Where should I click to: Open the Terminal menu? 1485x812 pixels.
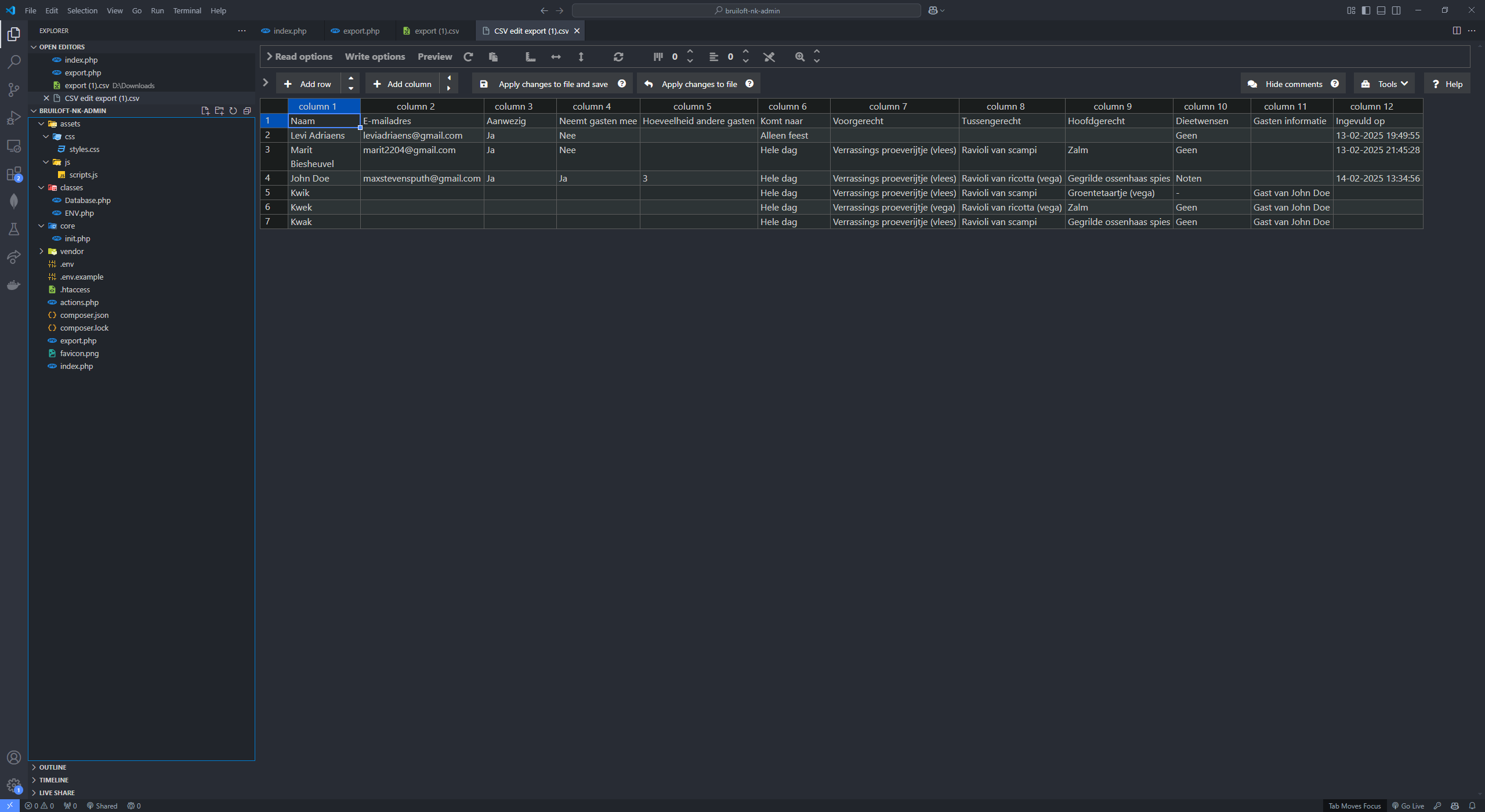(x=187, y=10)
